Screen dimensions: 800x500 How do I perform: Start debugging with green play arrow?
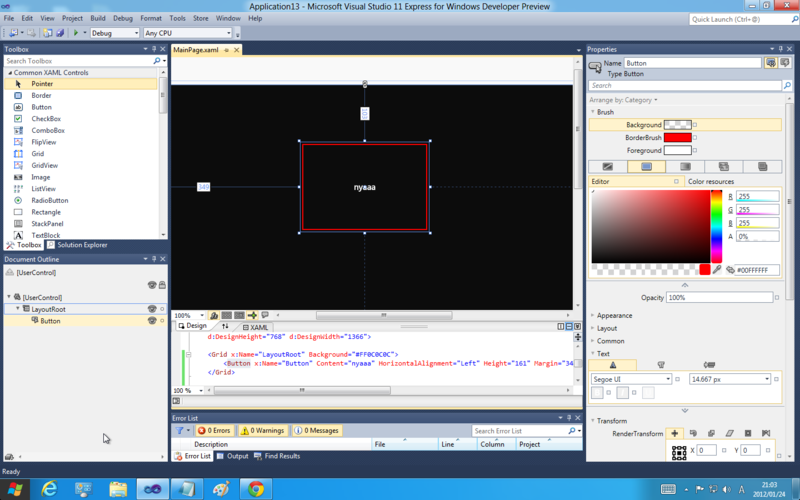(76, 33)
